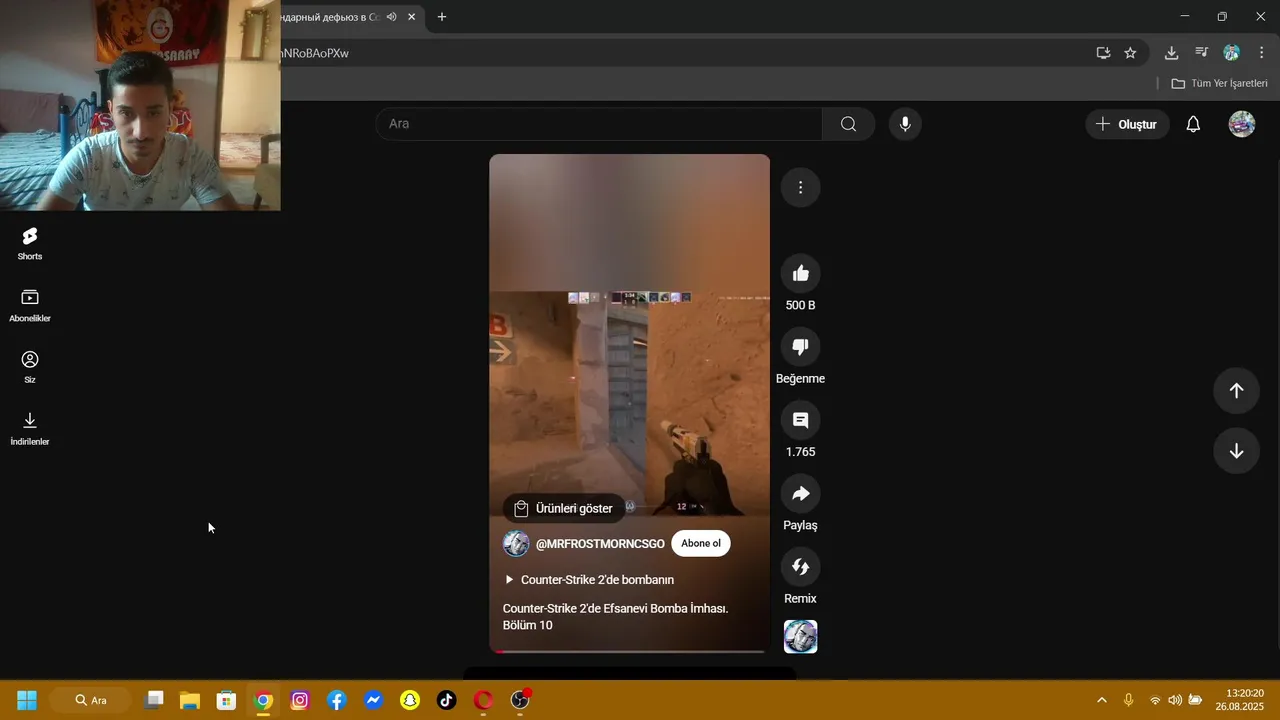The width and height of the screenshot is (1280, 720).
Task: Subscribe with the Abone ol button
Action: point(701,544)
